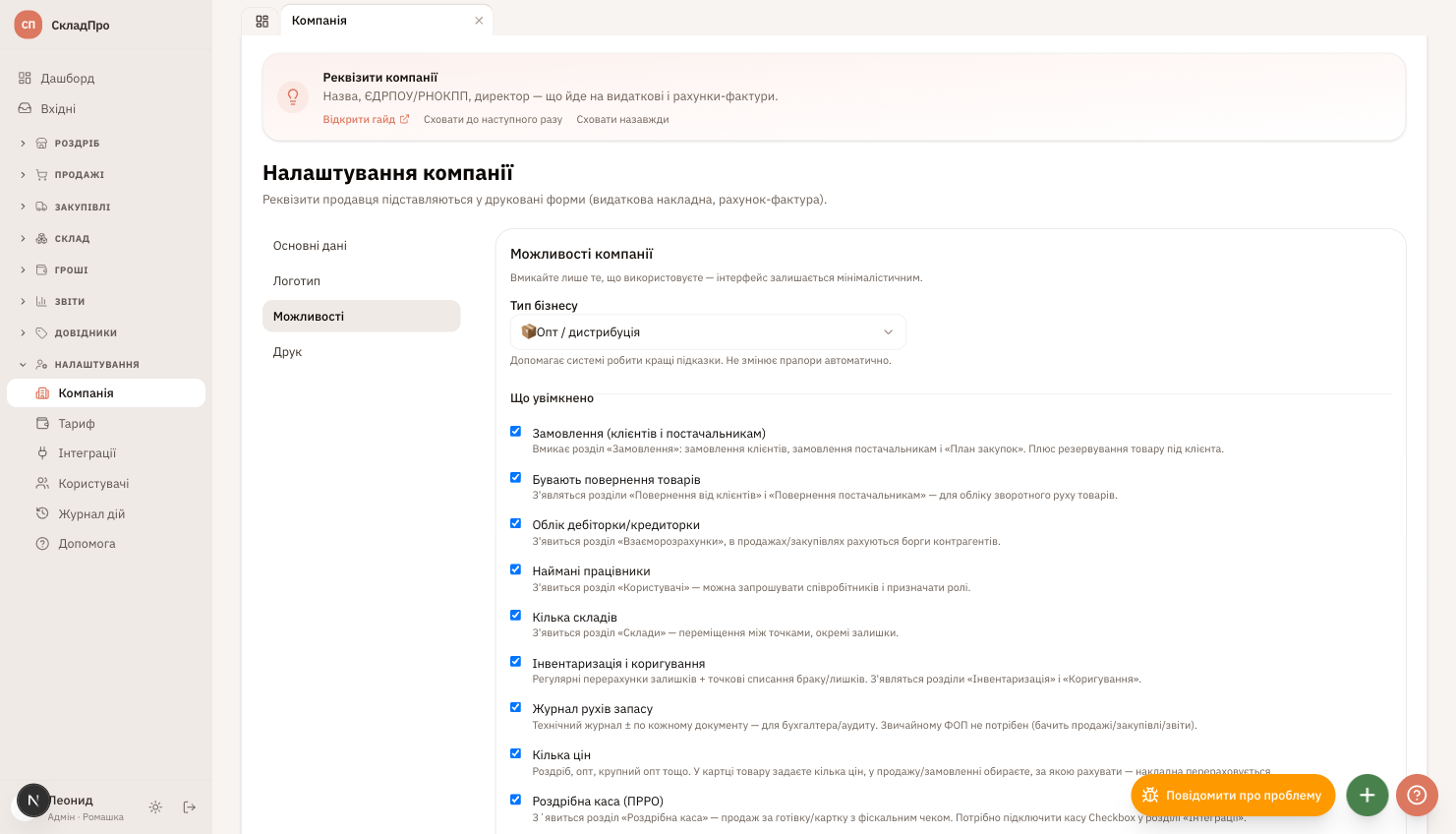This screenshot has width=1456, height=834.
Task: Toggle light/dark theme sun icon
Action: 155,806
